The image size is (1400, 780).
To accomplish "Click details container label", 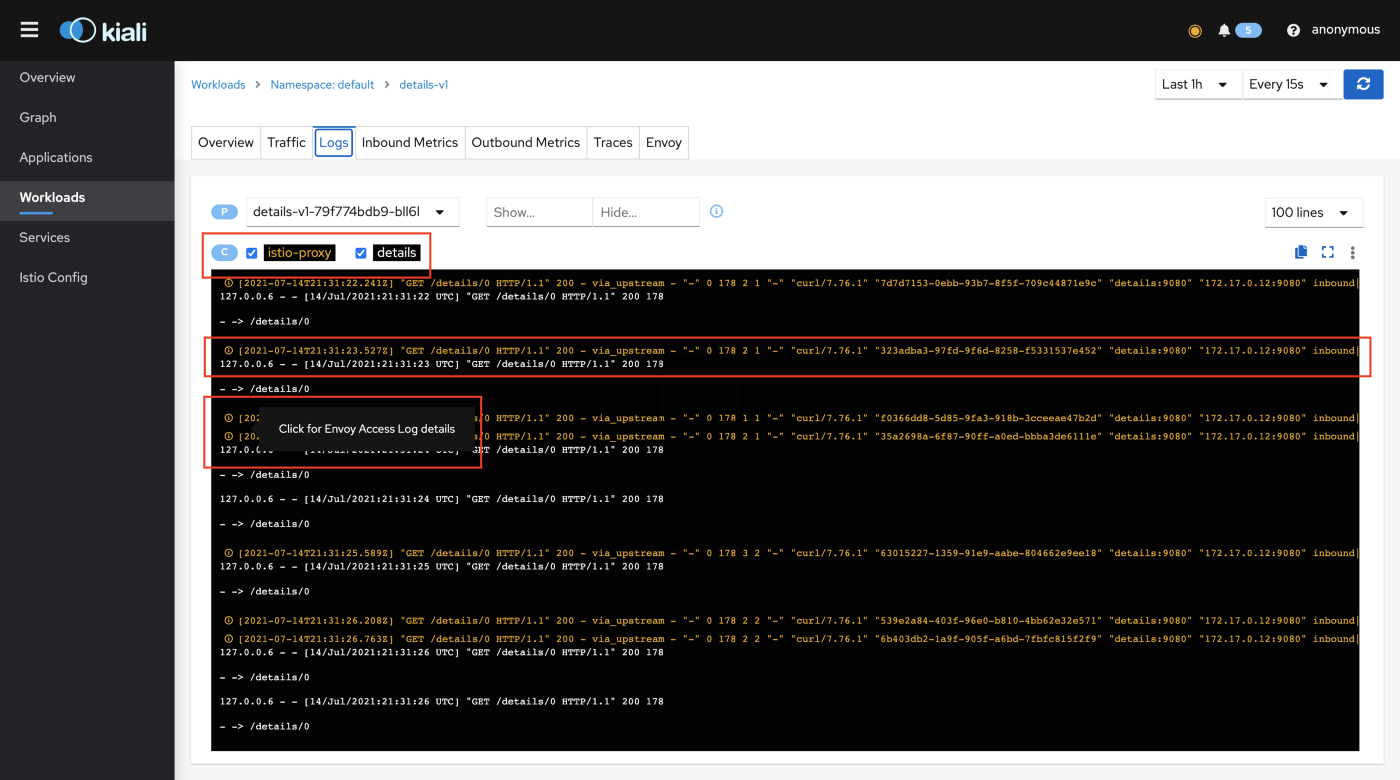I will 397,253.
